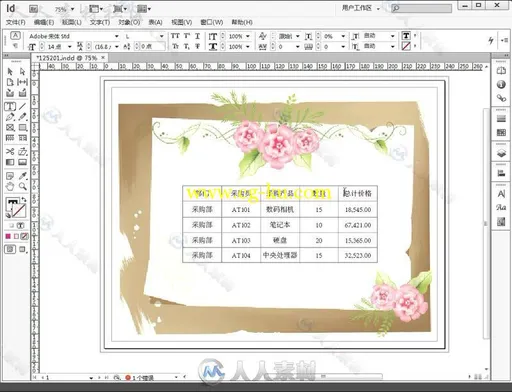Click the control panel stroke none swatch

click(406, 46)
